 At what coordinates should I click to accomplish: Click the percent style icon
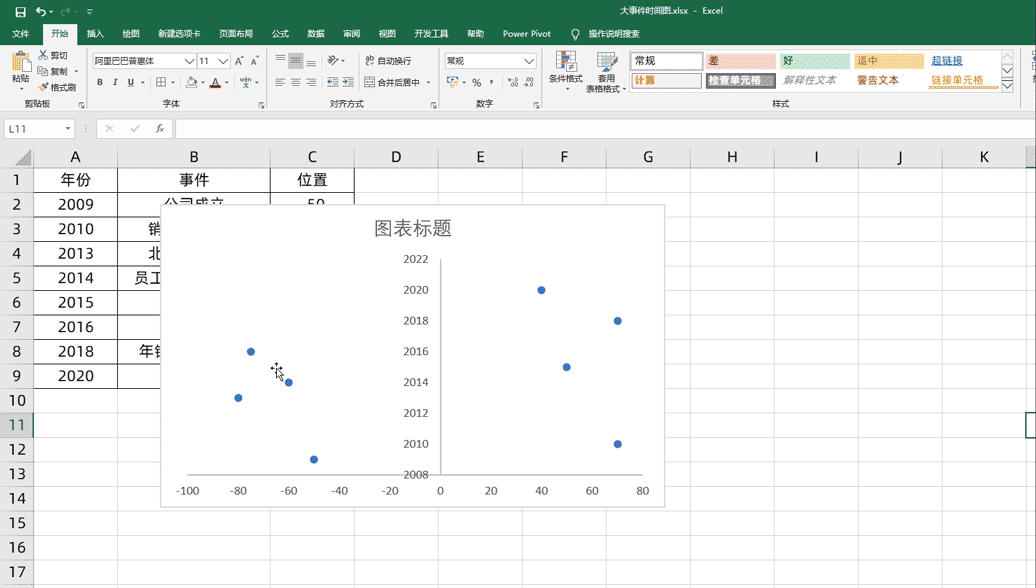(476, 82)
